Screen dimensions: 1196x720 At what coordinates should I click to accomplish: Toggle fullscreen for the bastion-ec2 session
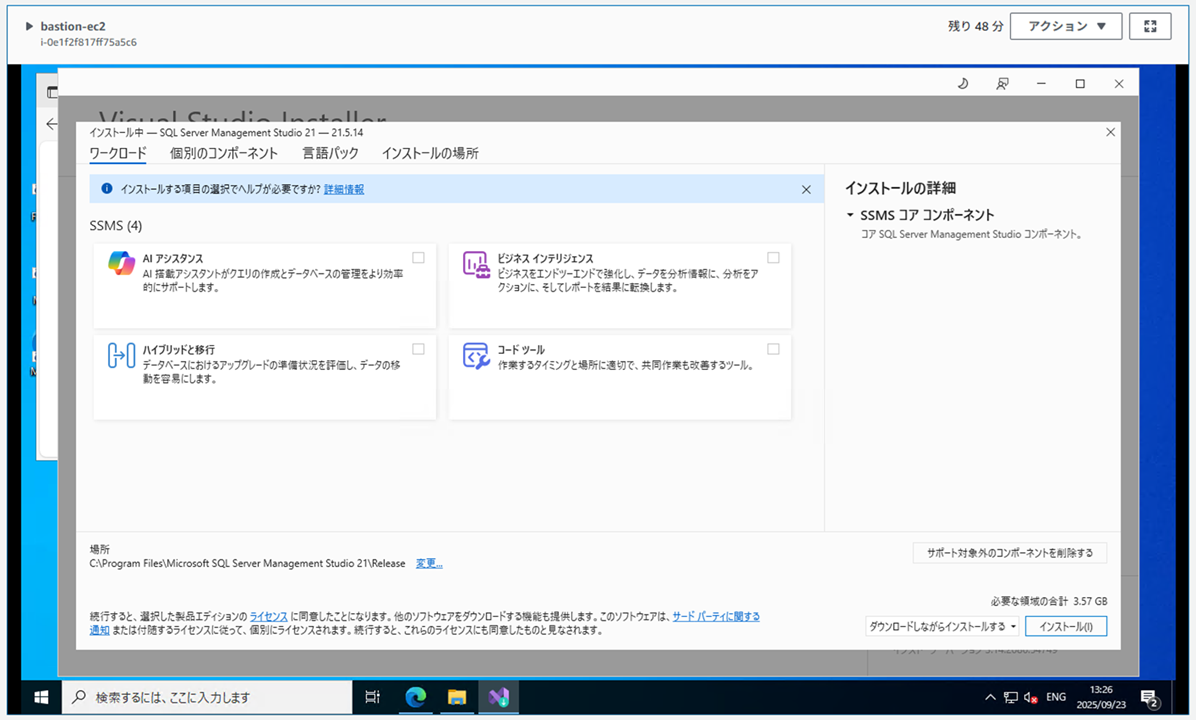1150,26
